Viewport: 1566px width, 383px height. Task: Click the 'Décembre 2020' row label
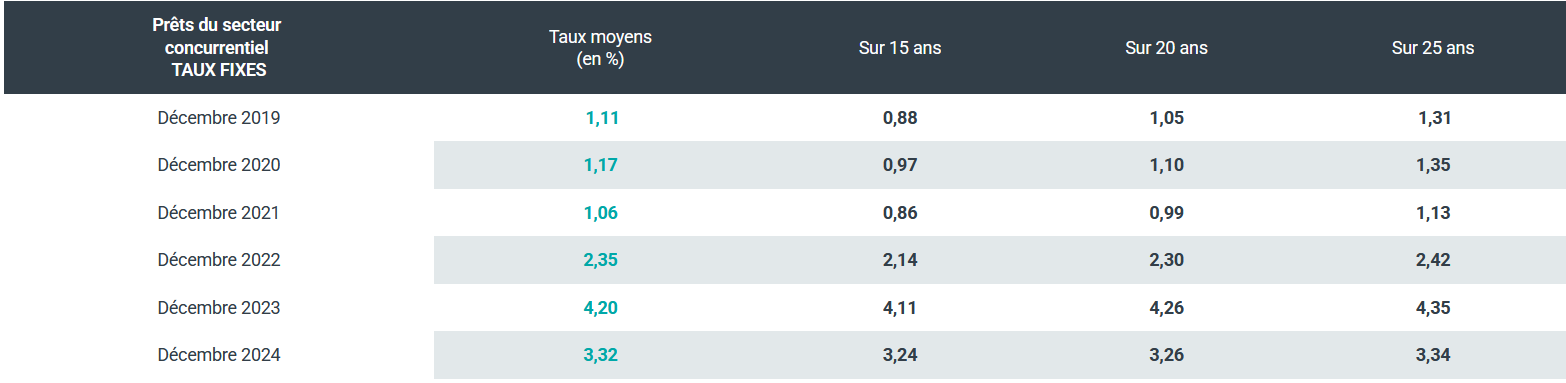[x=219, y=165]
